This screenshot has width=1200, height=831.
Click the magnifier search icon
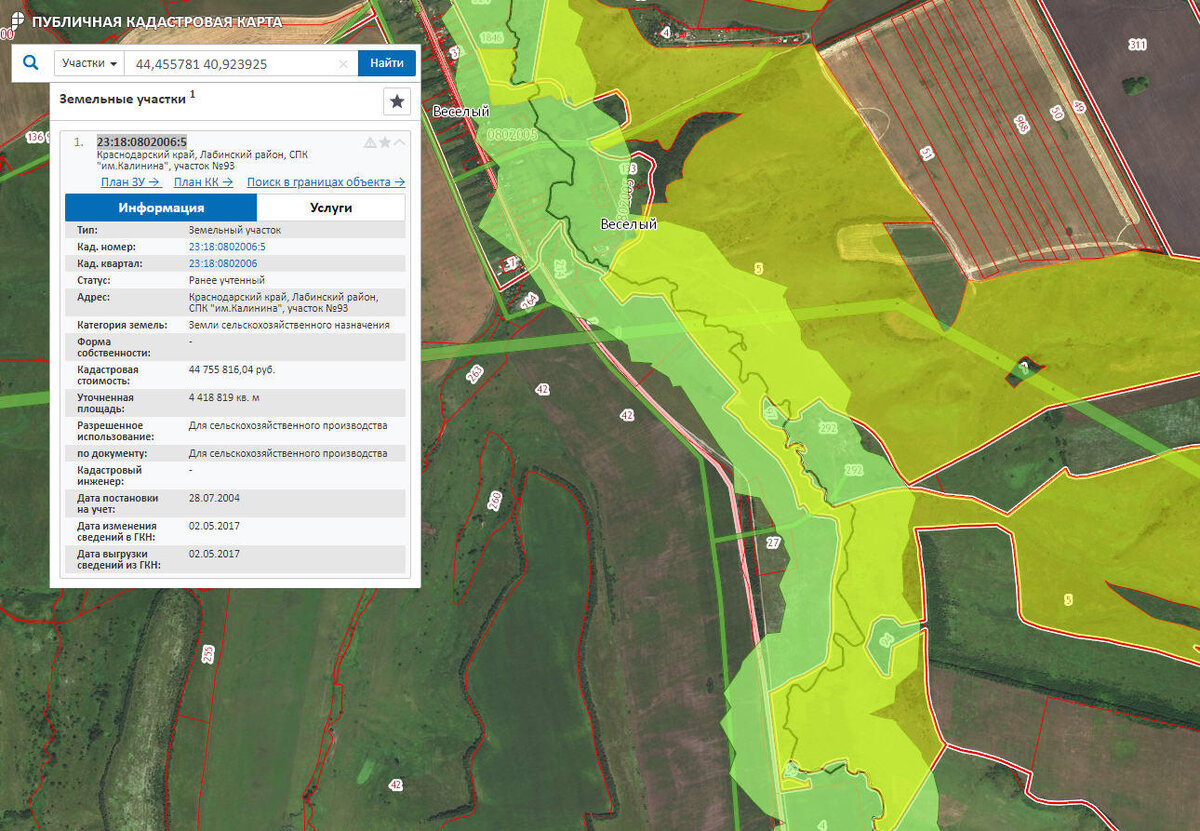pos(31,63)
